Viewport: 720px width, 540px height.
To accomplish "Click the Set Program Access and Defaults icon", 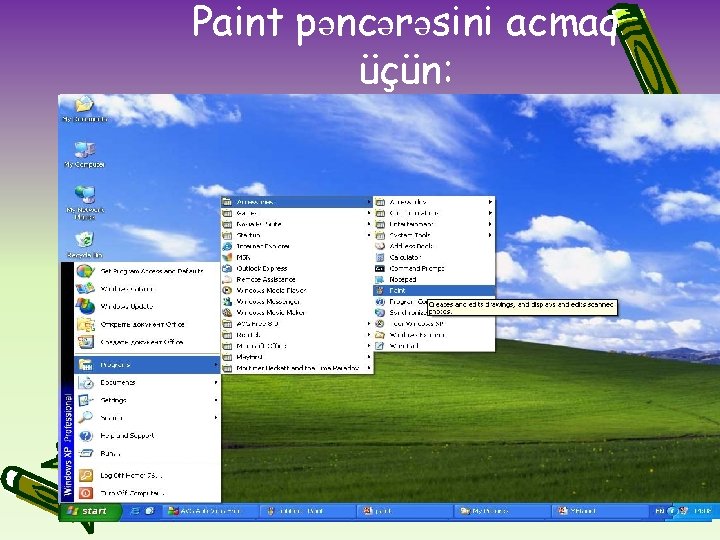I will pyautogui.click(x=85, y=271).
